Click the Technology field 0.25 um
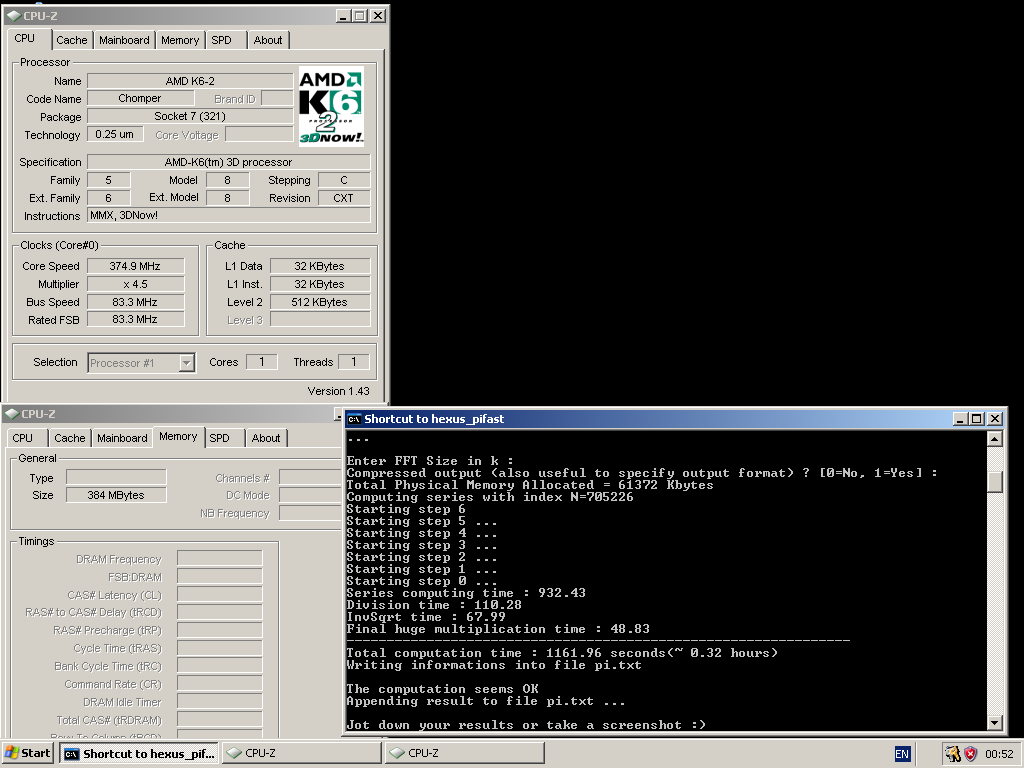This screenshot has width=1024, height=768. 116,134
